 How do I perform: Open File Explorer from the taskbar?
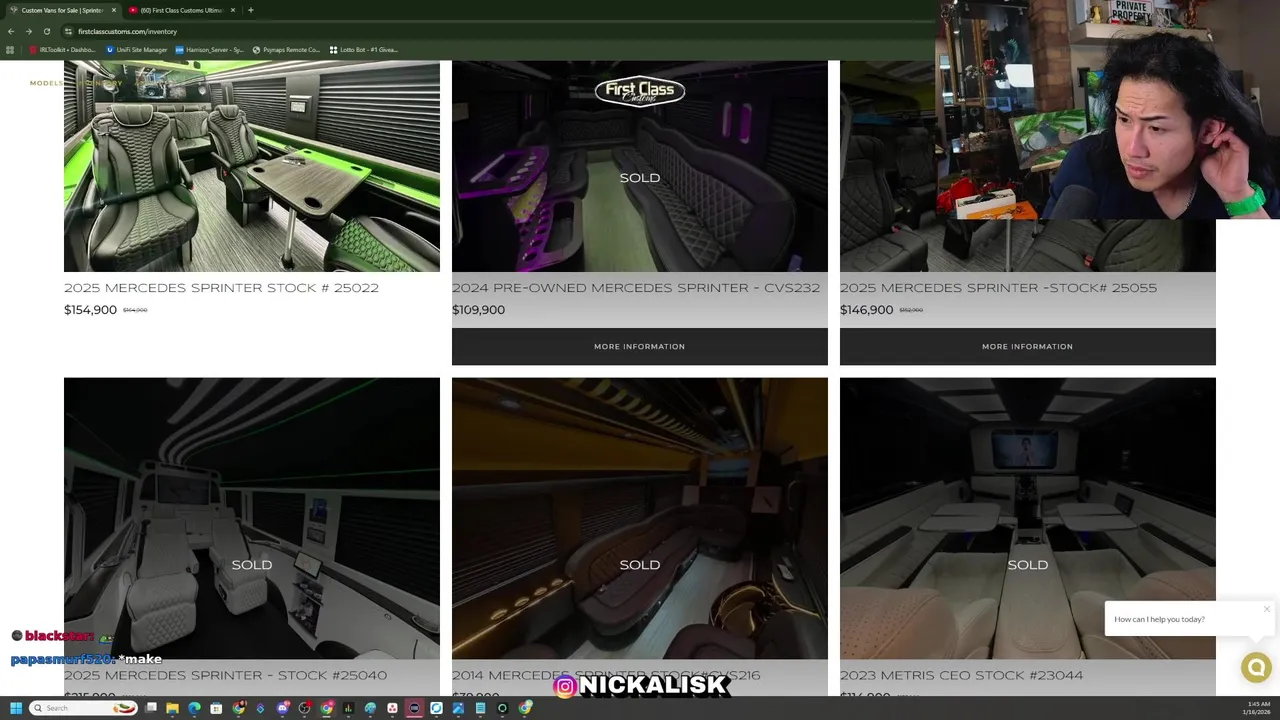click(172, 708)
